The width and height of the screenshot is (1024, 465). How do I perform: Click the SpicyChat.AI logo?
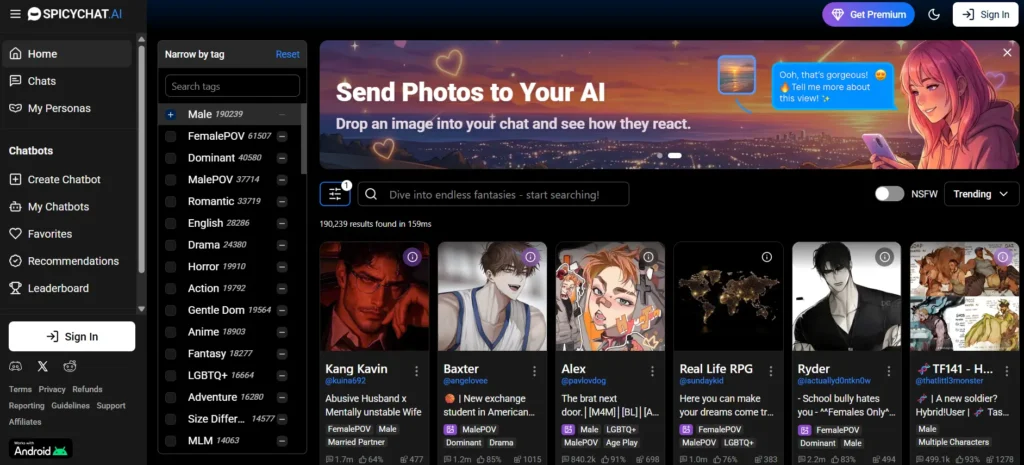pos(74,14)
